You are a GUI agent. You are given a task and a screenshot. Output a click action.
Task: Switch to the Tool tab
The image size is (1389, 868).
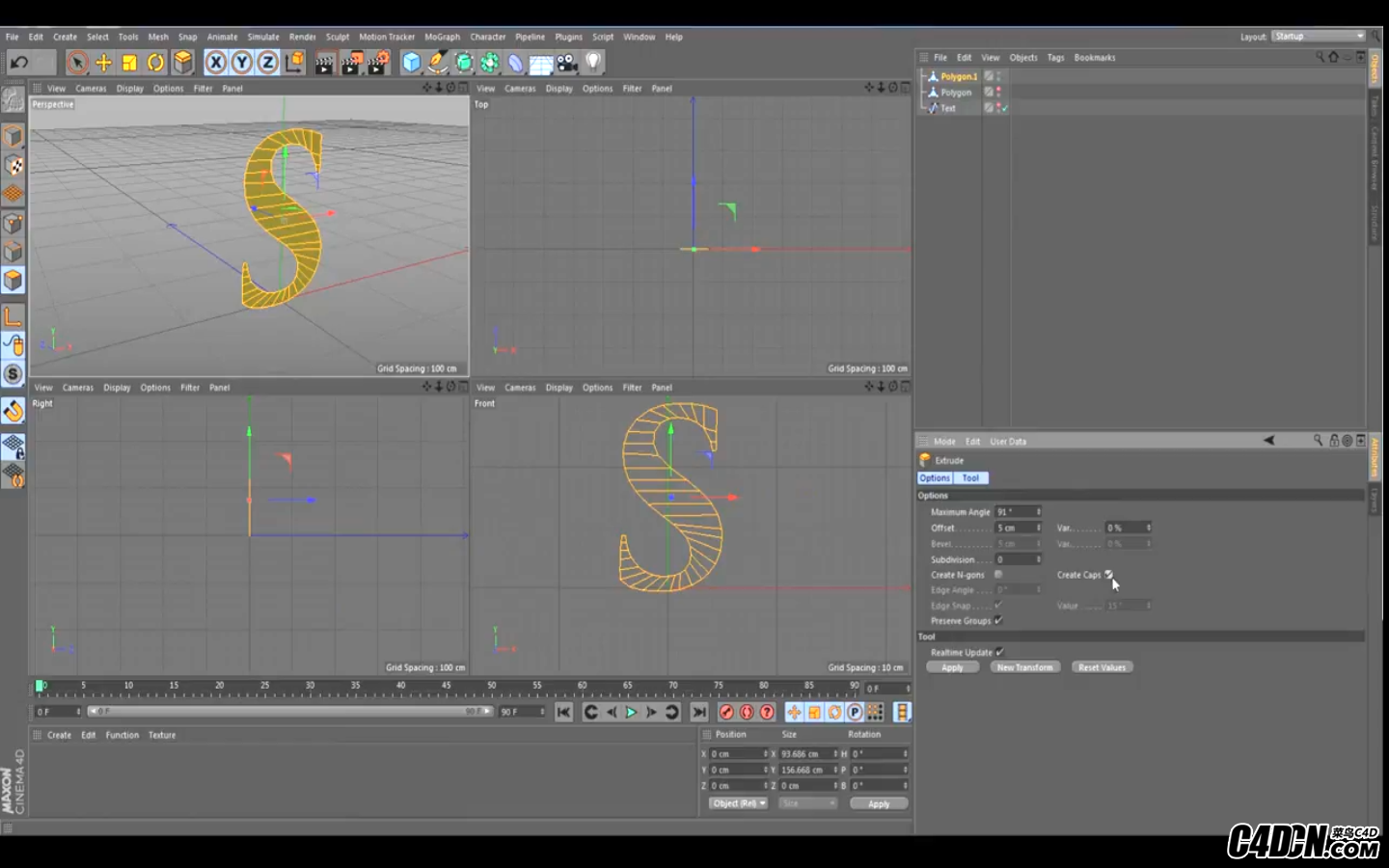970,478
